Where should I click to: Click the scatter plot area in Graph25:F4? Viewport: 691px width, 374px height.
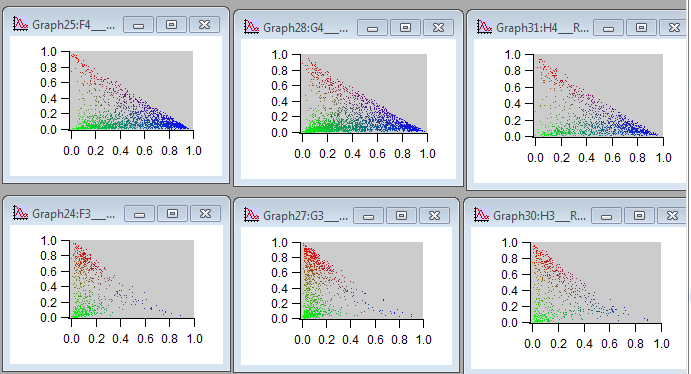tap(131, 90)
